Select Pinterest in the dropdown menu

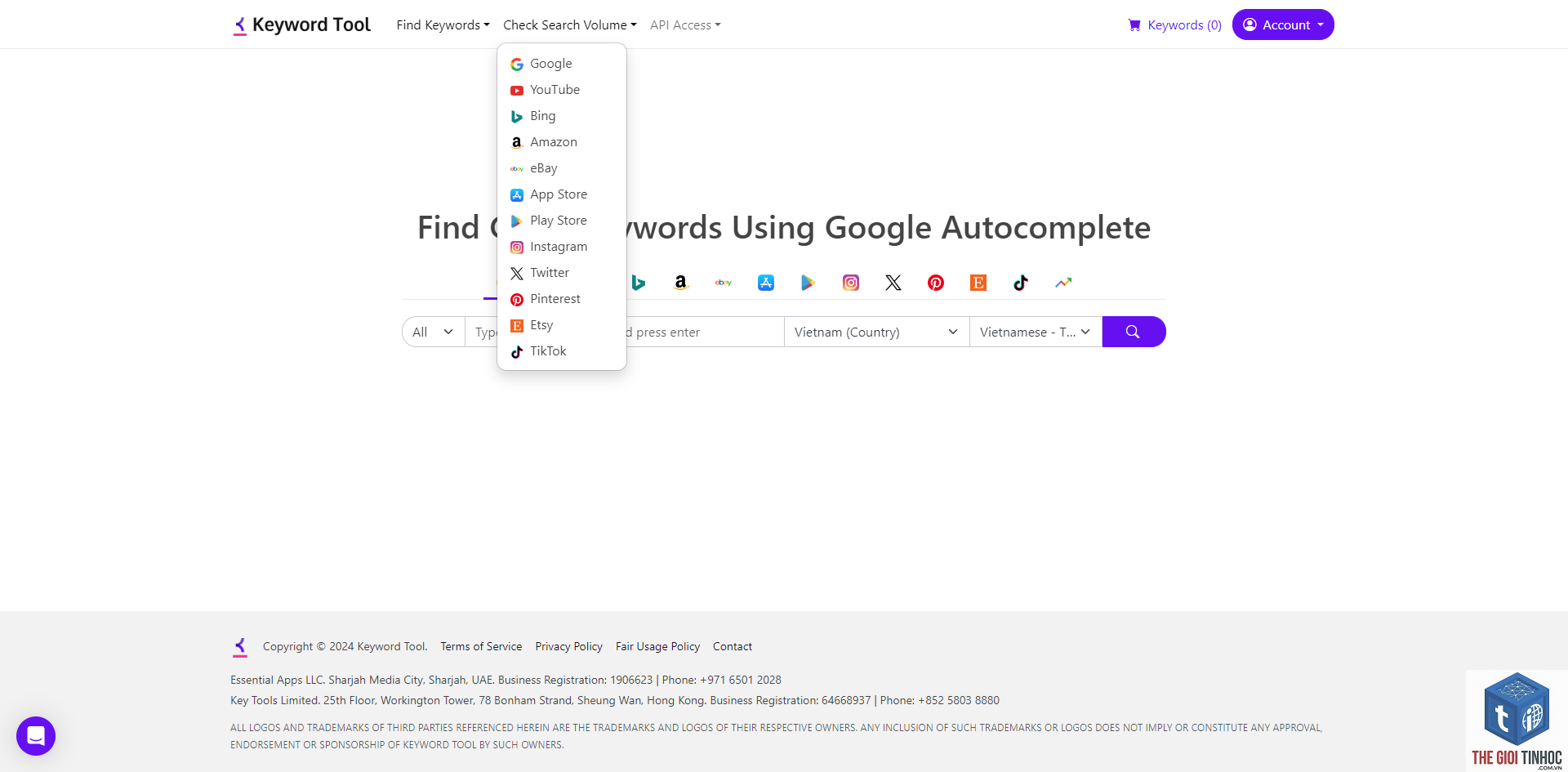click(562, 299)
